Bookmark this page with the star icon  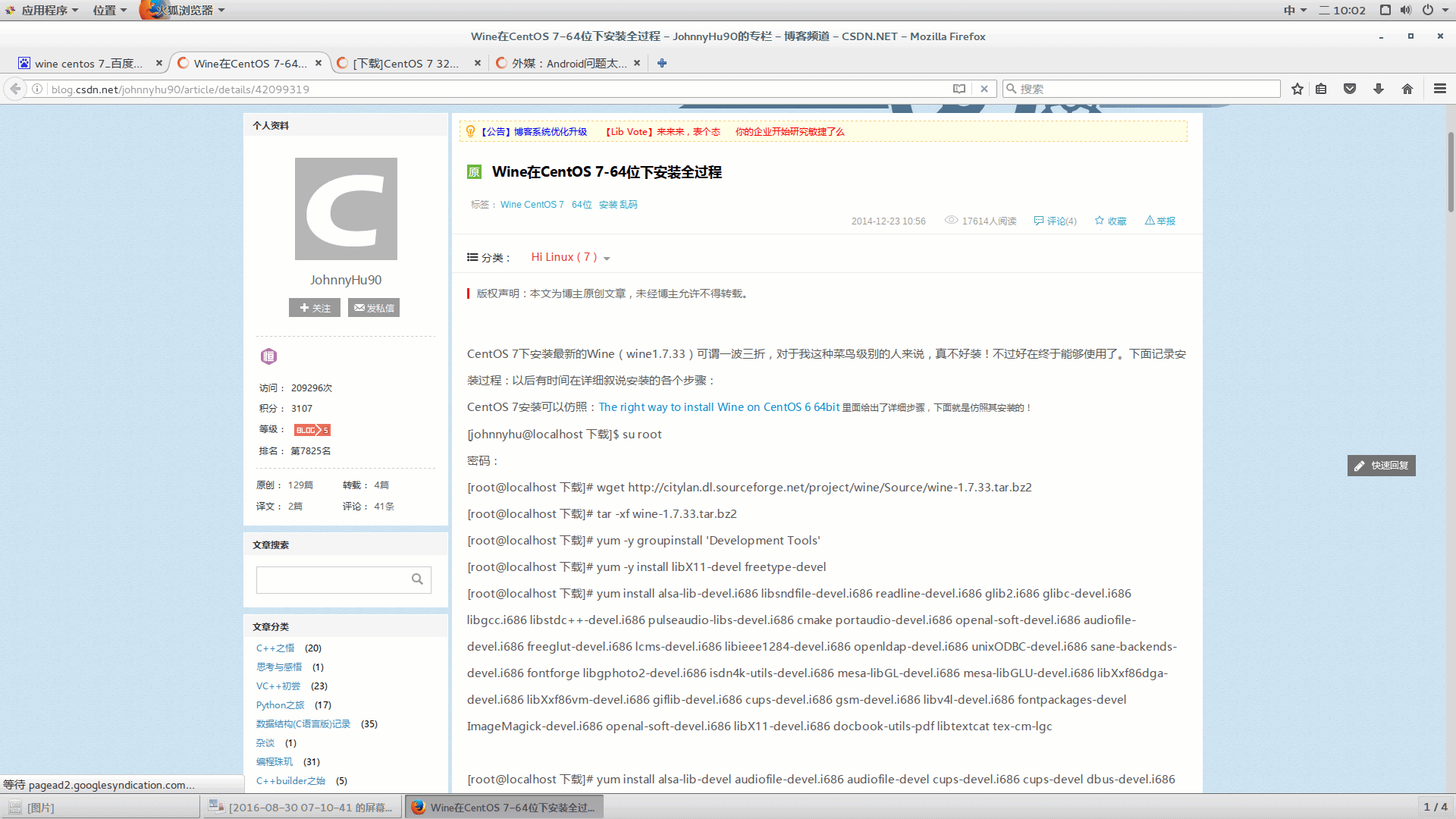[x=1298, y=89]
